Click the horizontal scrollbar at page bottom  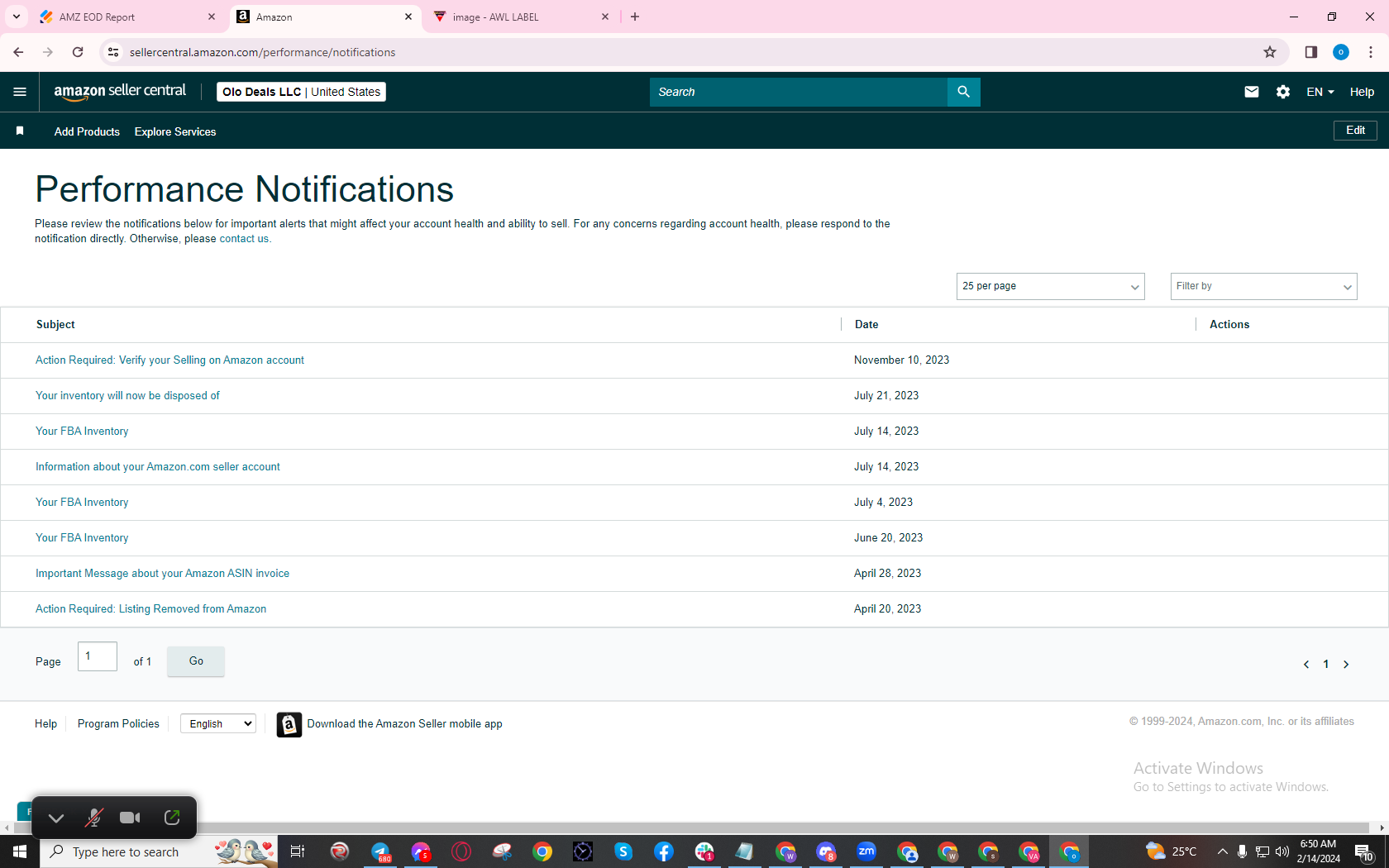coord(690,827)
